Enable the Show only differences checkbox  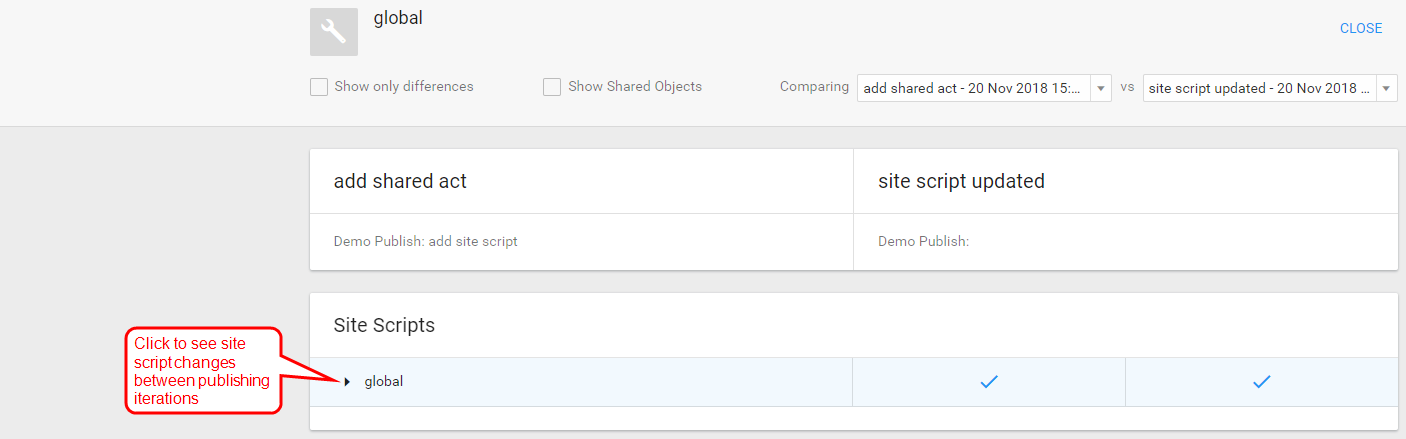(x=319, y=87)
